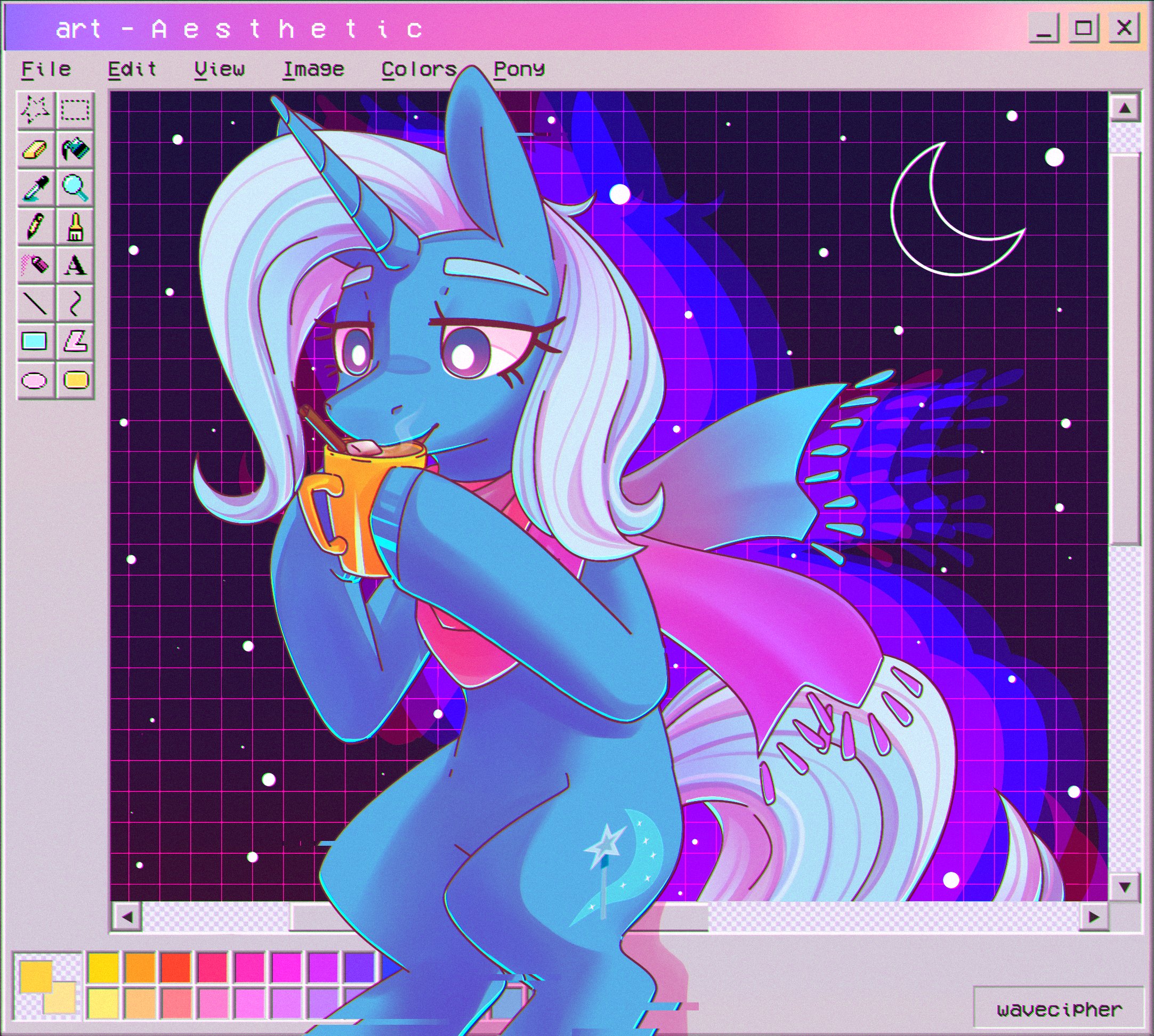The image size is (1154, 1036).
Task: Open the Colors menu
Action: [419, 69]
